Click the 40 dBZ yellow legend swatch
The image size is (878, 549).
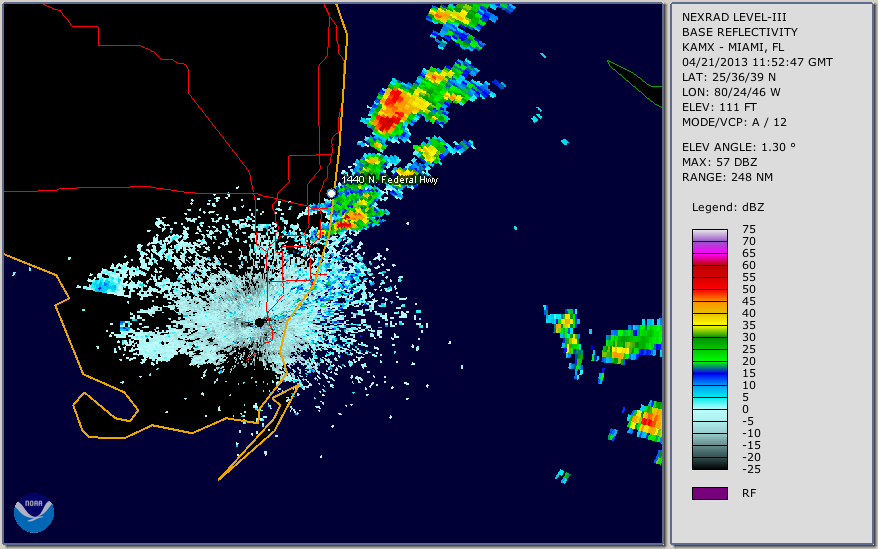click(709, 319)
